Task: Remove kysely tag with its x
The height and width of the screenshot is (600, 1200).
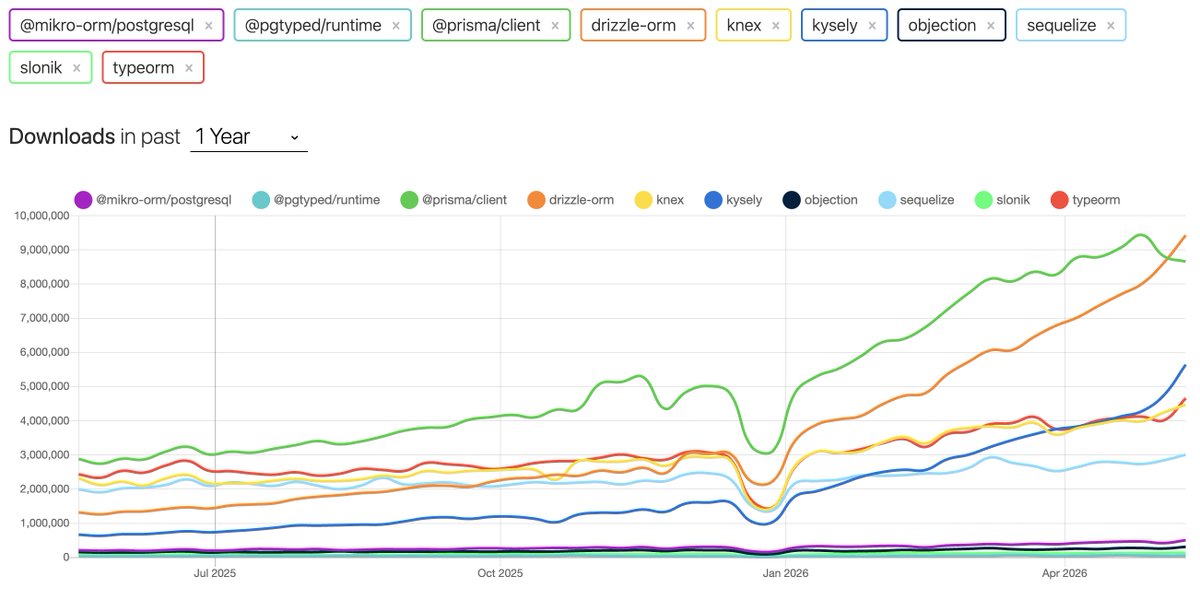Action: tap(871, 25)
